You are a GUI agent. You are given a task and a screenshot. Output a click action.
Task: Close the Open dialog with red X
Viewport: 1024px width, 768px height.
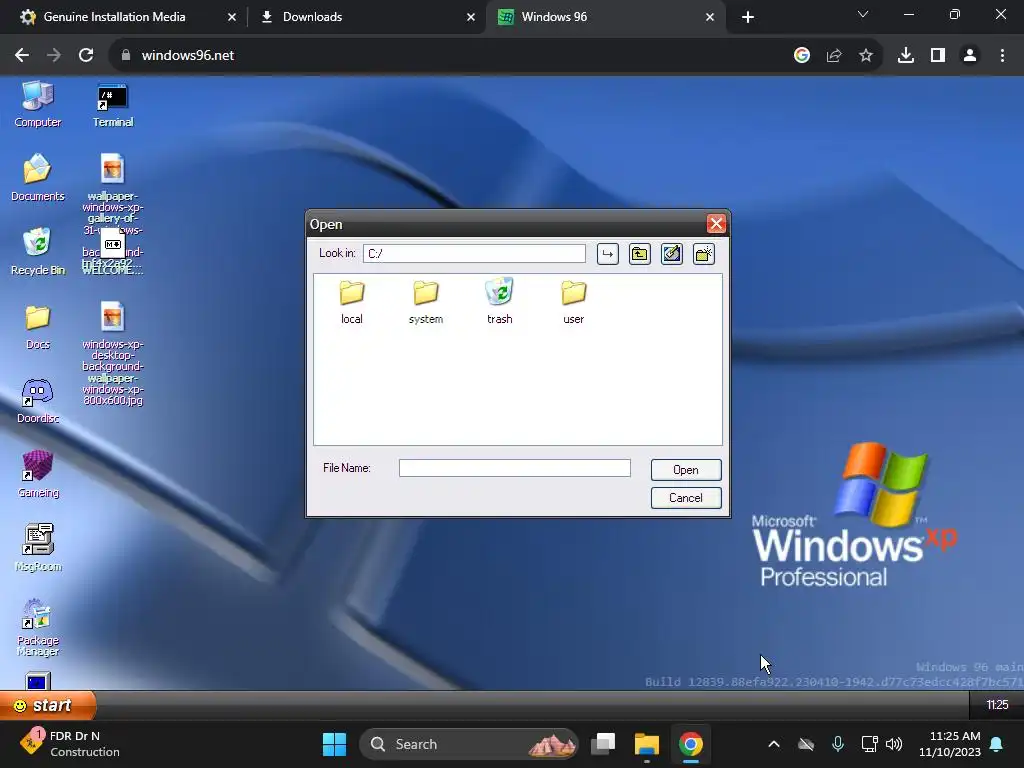(x=716, y=224)
